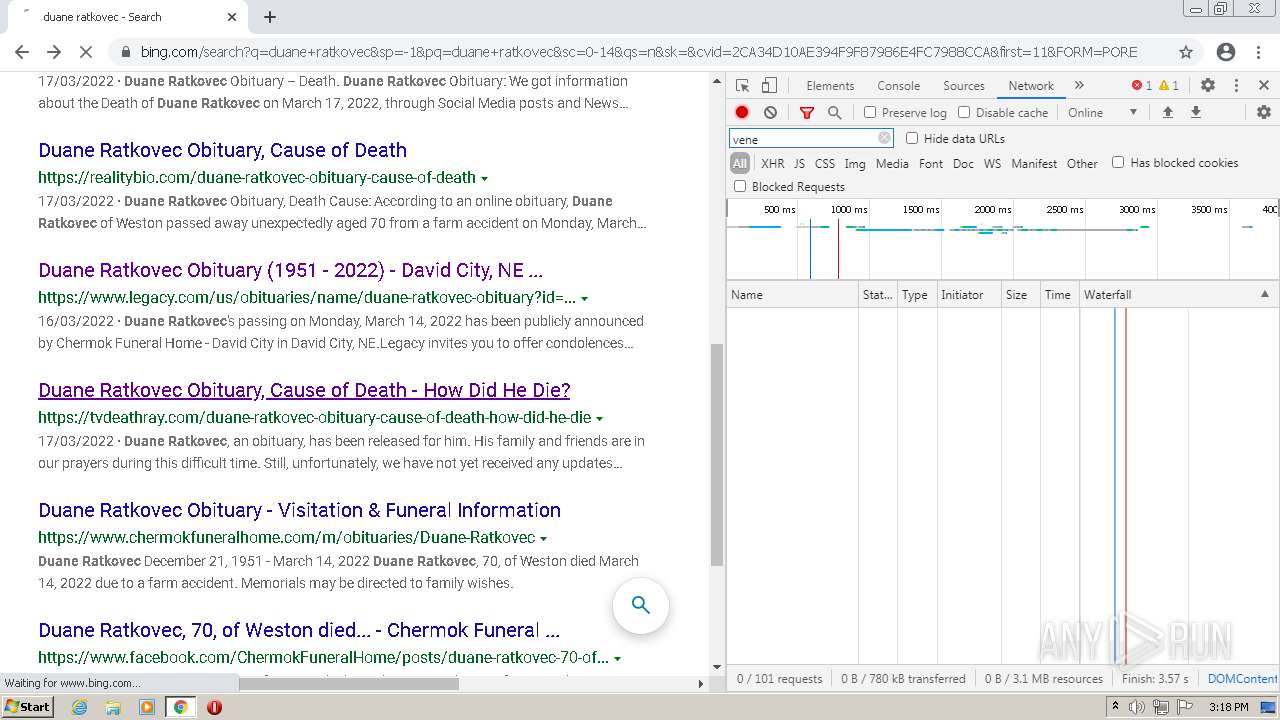The width and height of the screenshot is (1280, 720).
Task: Open a new browser tab
Action: click(270, 17)
